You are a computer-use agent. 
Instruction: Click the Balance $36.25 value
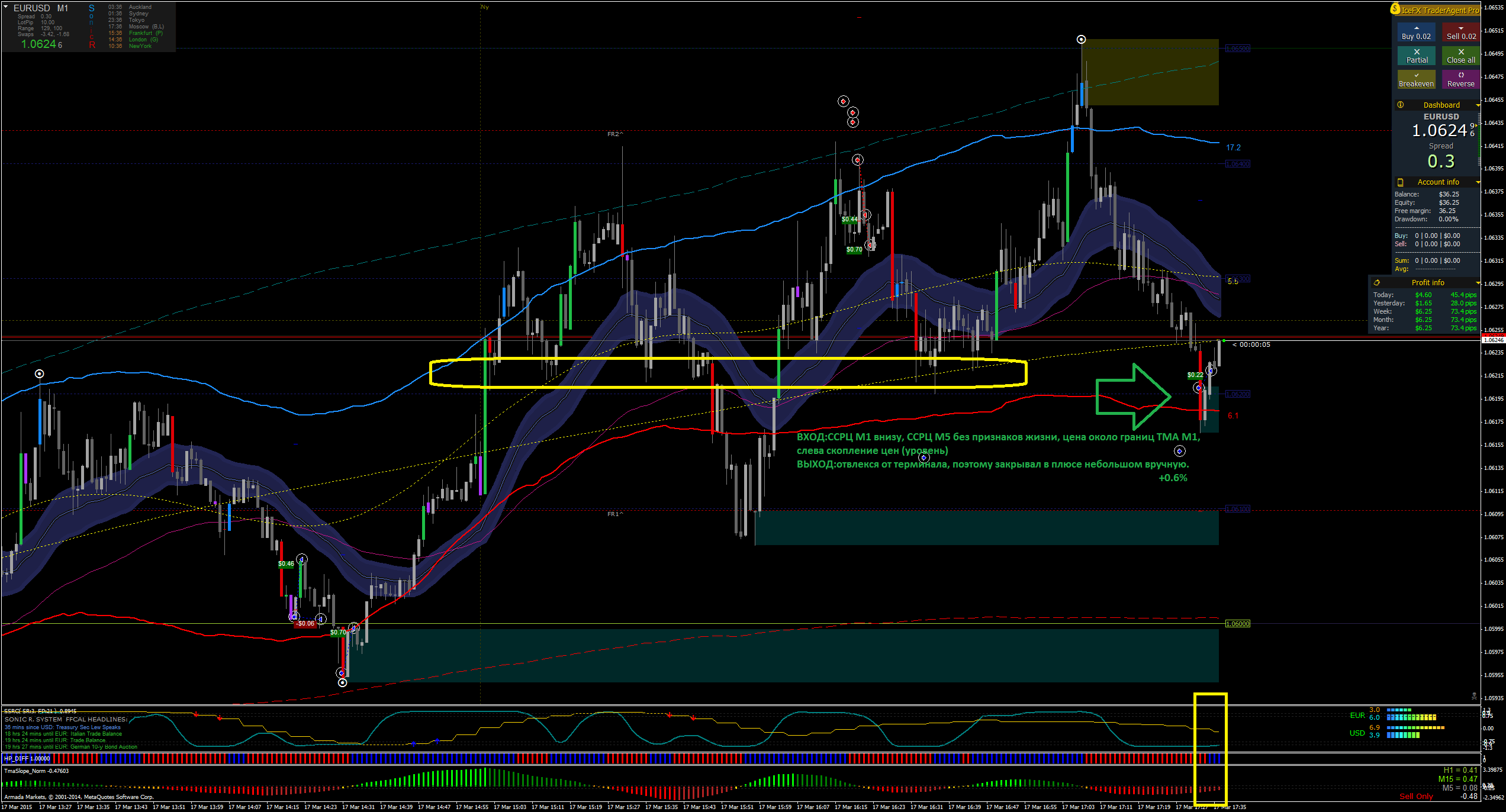coord(1449,194)
